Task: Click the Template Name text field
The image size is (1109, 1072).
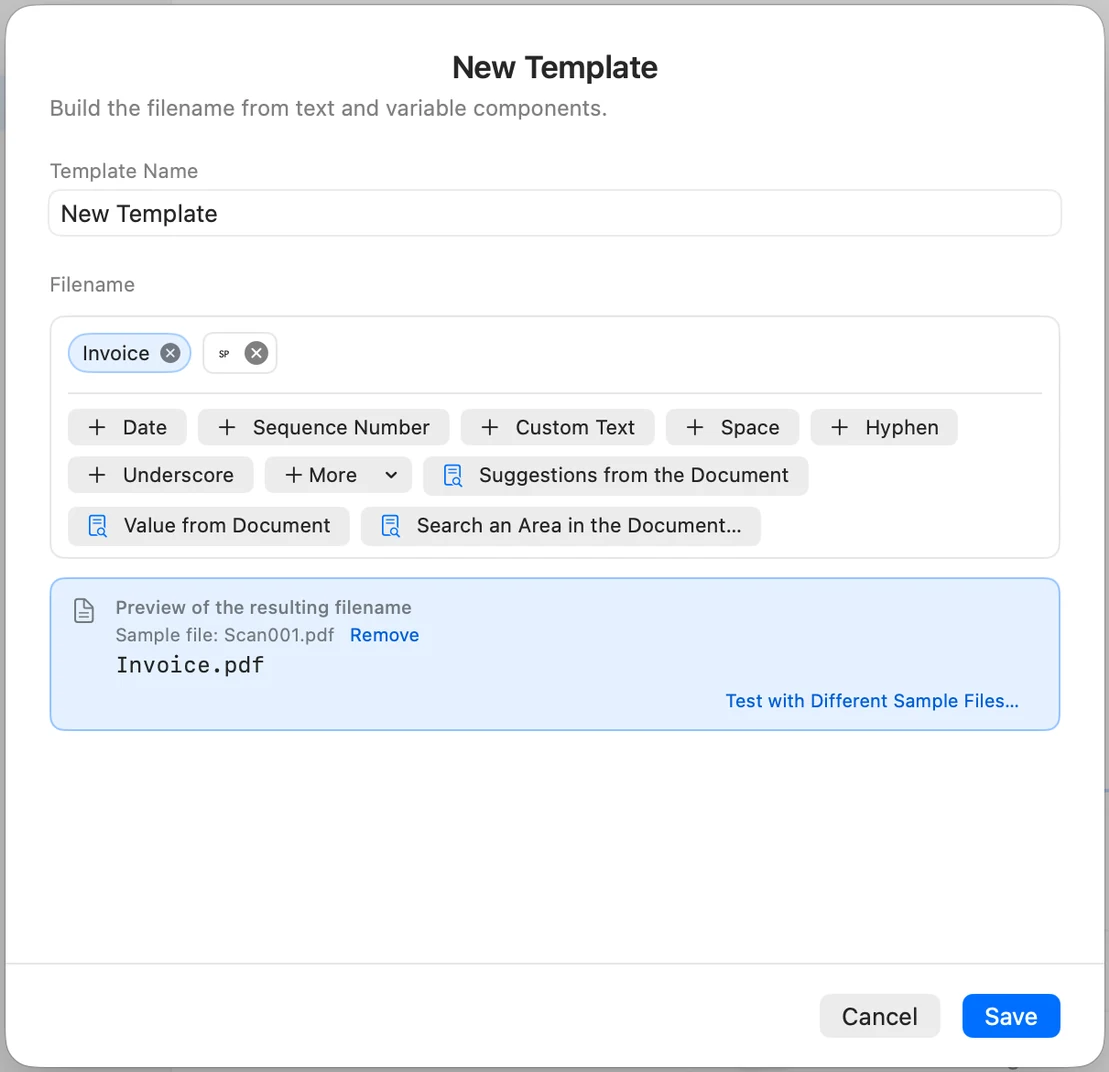Action: (554, 213)
